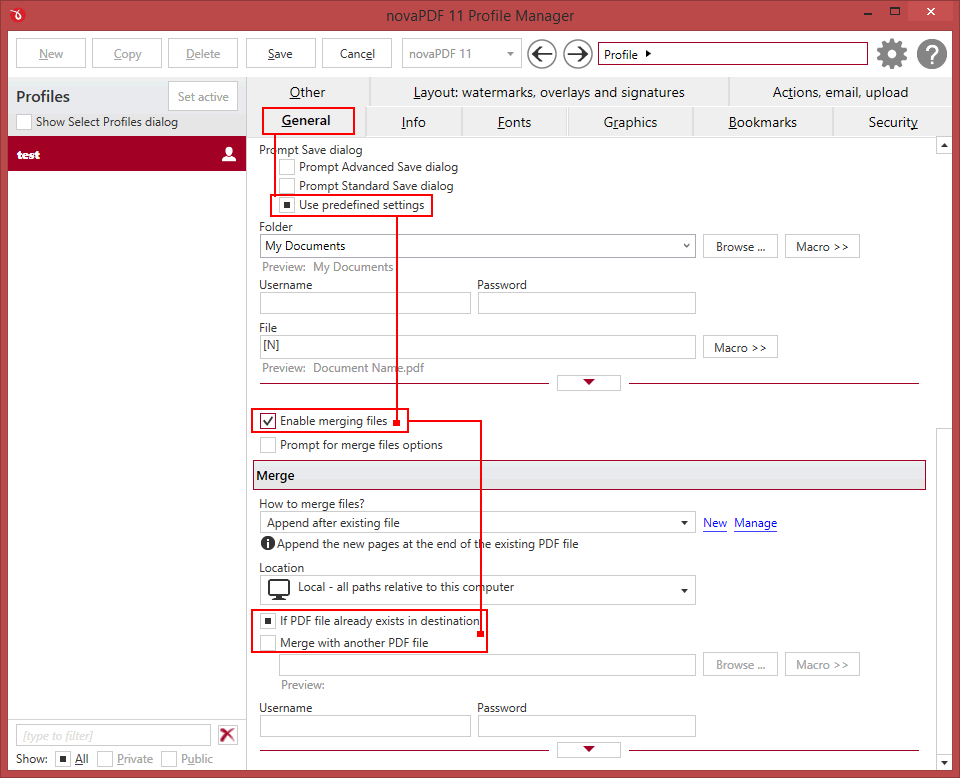This screenshot has height=778, width=960.
Task: Select Merge with another PDF file option
Action: pyautogui.click(x=268, y=643)
